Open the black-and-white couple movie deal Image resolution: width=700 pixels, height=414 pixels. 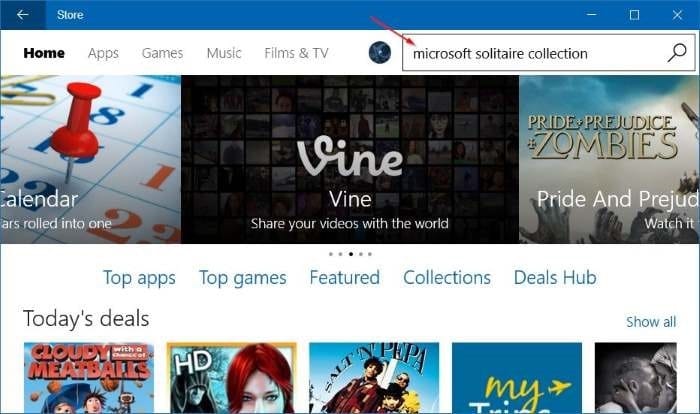coord(636,378)
